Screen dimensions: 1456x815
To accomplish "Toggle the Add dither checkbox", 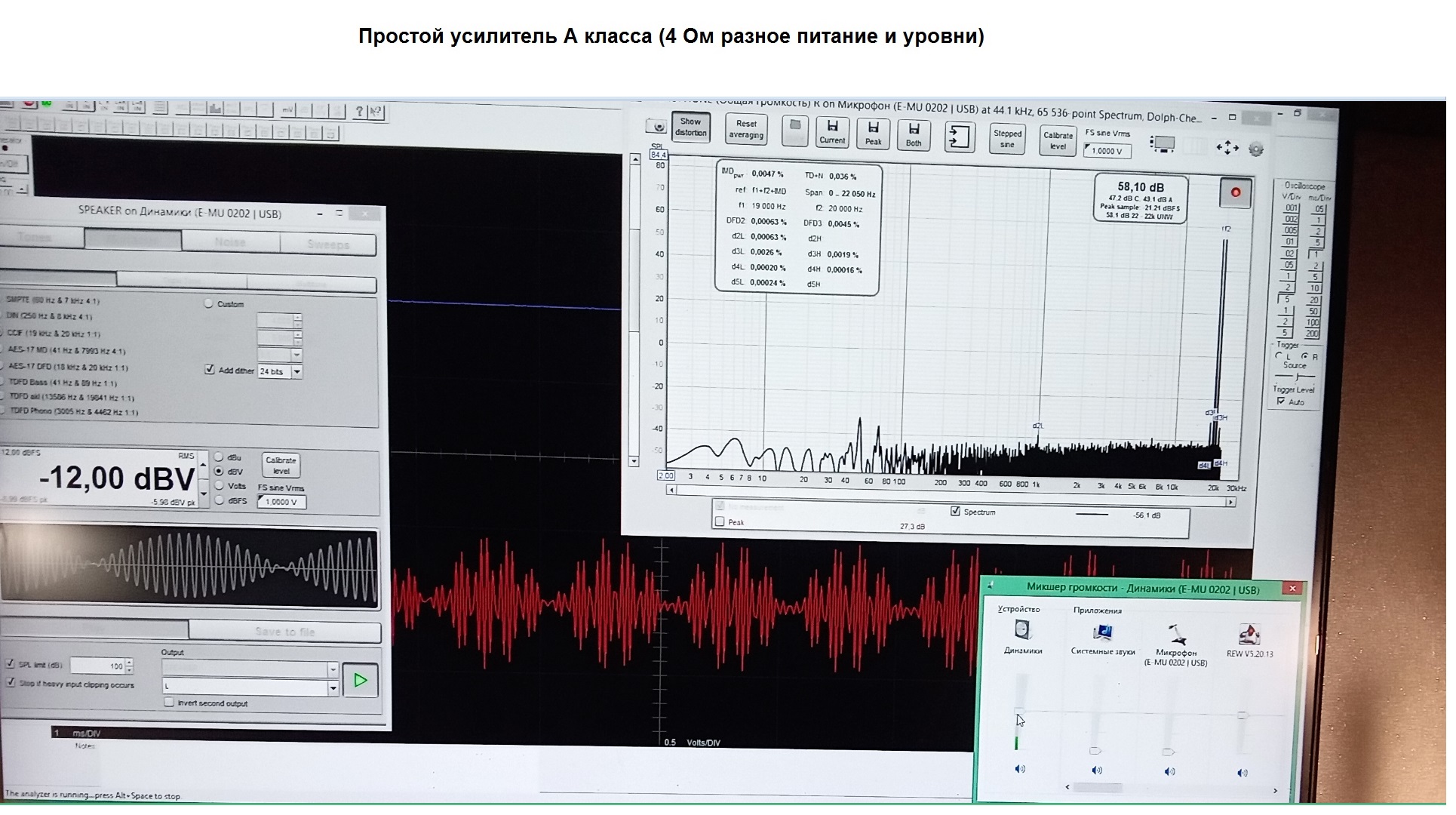I will click(210, 370).
